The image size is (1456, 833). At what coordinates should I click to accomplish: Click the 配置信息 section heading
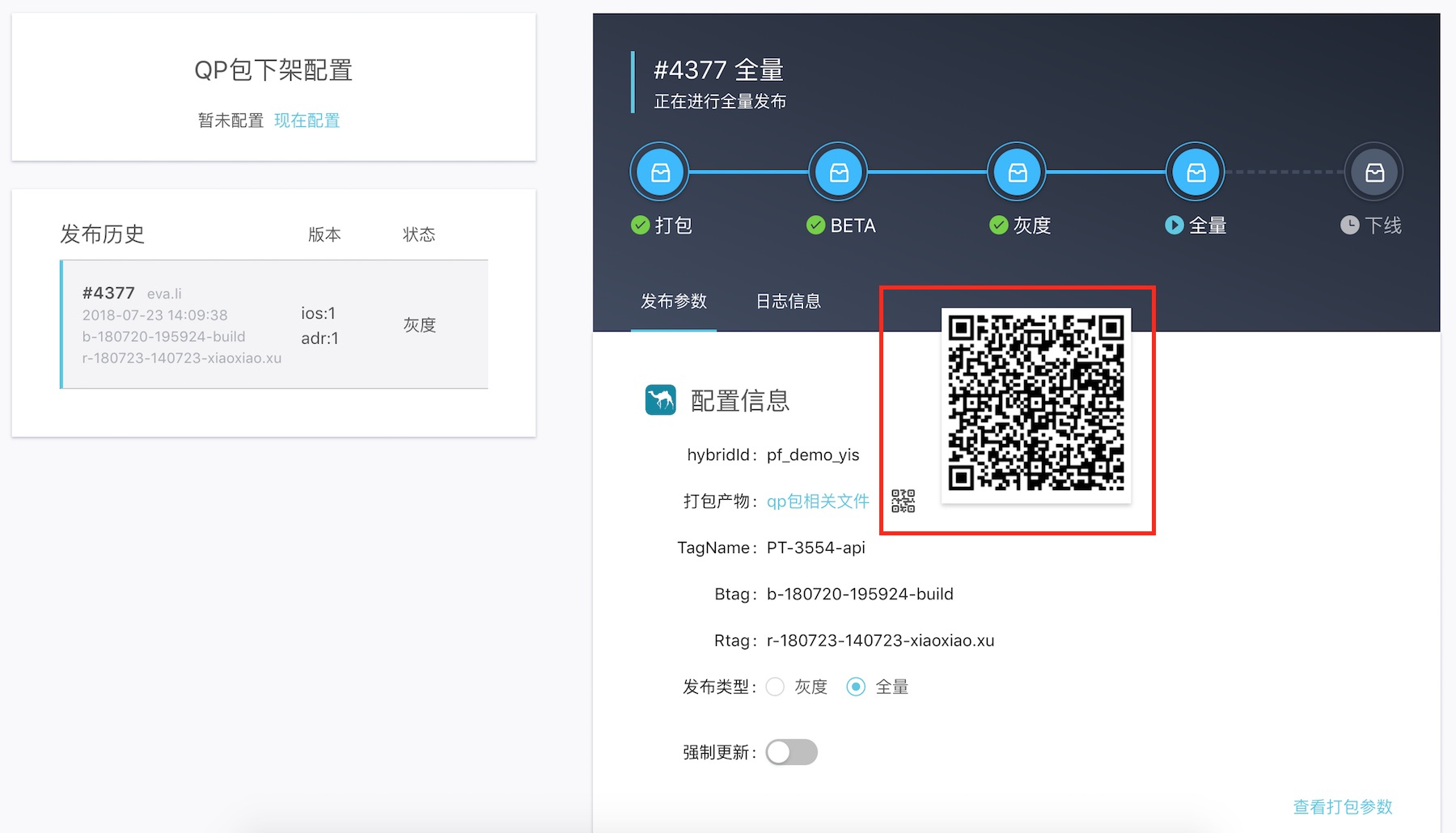[x=739, y=400]
